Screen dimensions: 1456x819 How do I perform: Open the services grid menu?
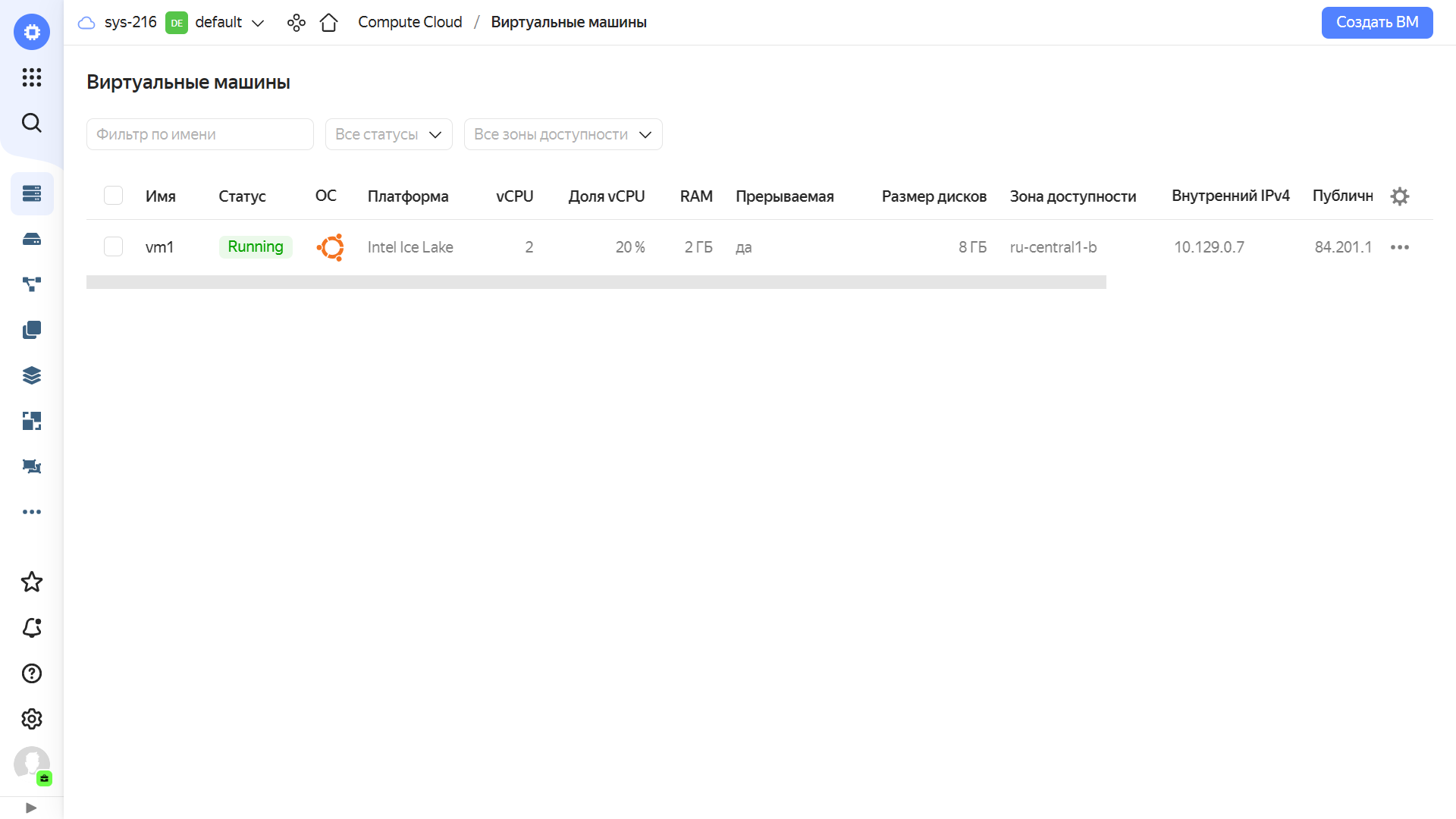pos(31,77)
